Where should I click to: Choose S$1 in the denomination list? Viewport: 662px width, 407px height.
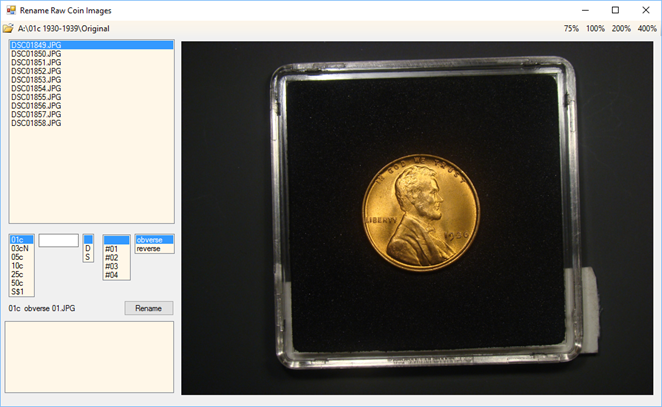[18, 291]
